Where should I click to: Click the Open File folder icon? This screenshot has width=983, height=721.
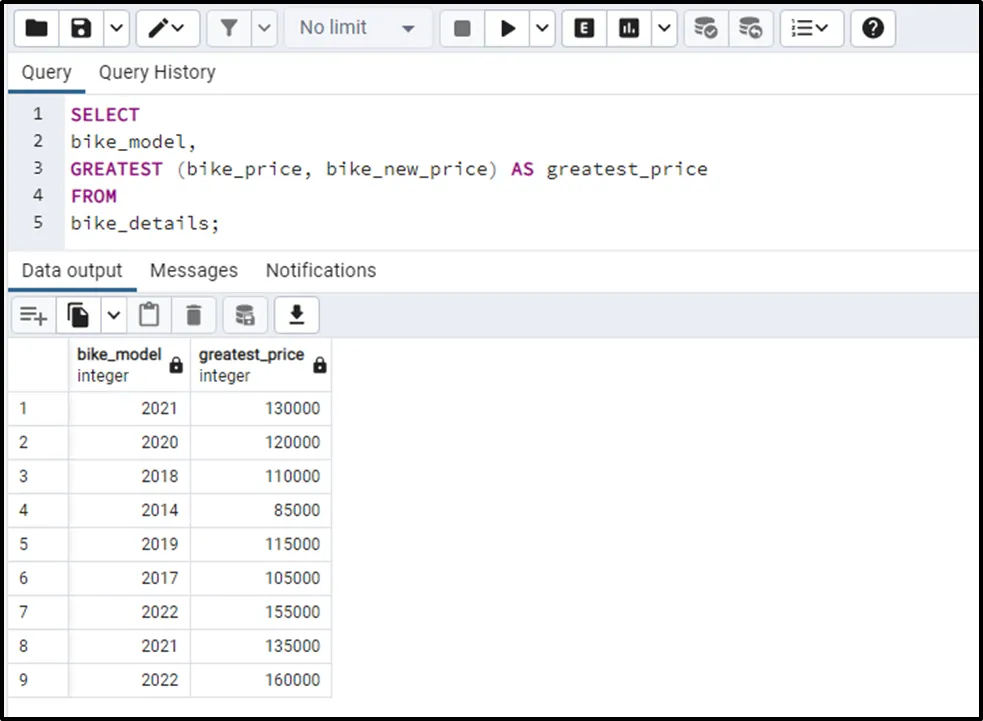tap(36, 29)
